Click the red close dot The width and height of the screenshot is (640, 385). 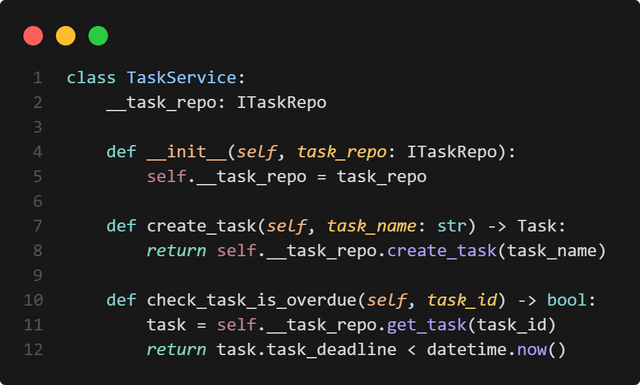coord(33,36)
